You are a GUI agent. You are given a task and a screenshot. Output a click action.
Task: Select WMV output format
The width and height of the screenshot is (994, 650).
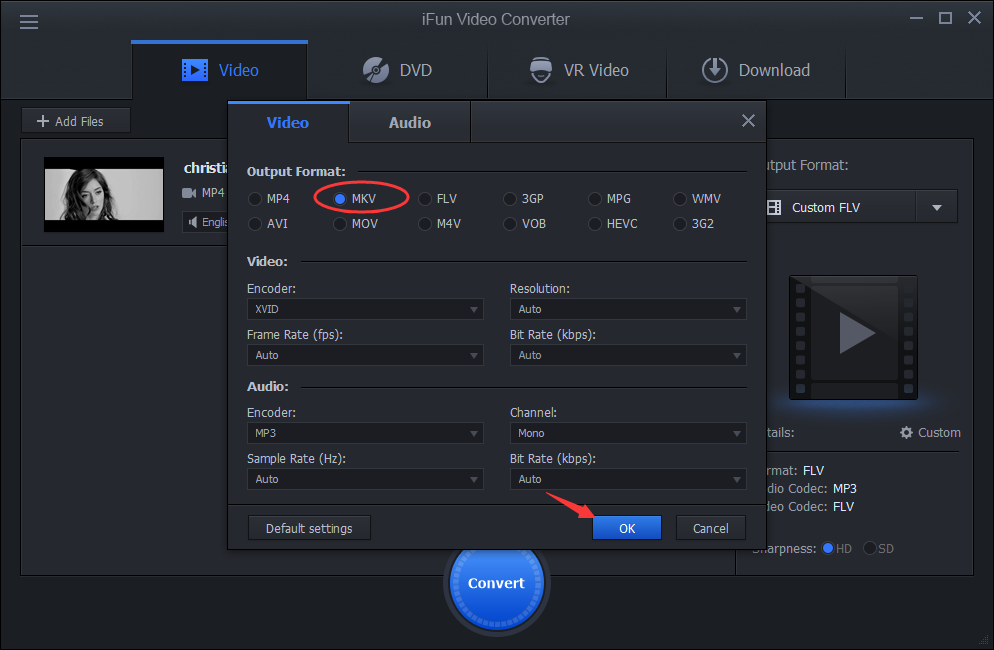(697, 198)
